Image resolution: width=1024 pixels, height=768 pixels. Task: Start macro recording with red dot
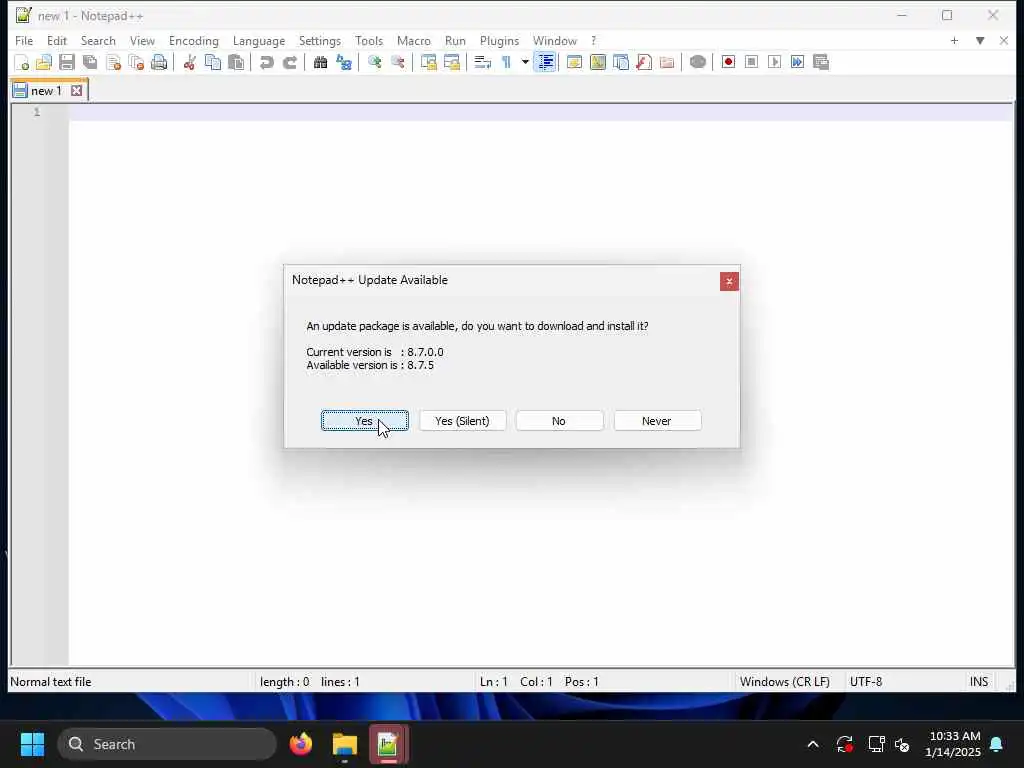coord(728,62)
